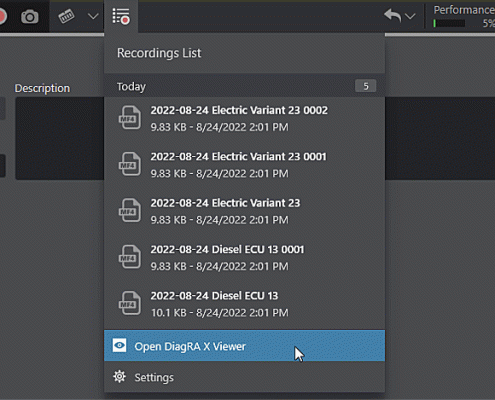Viewport: 495px width, 400px height.
Task: Open the undo history dropdown chevron
Action: (410, 16)
